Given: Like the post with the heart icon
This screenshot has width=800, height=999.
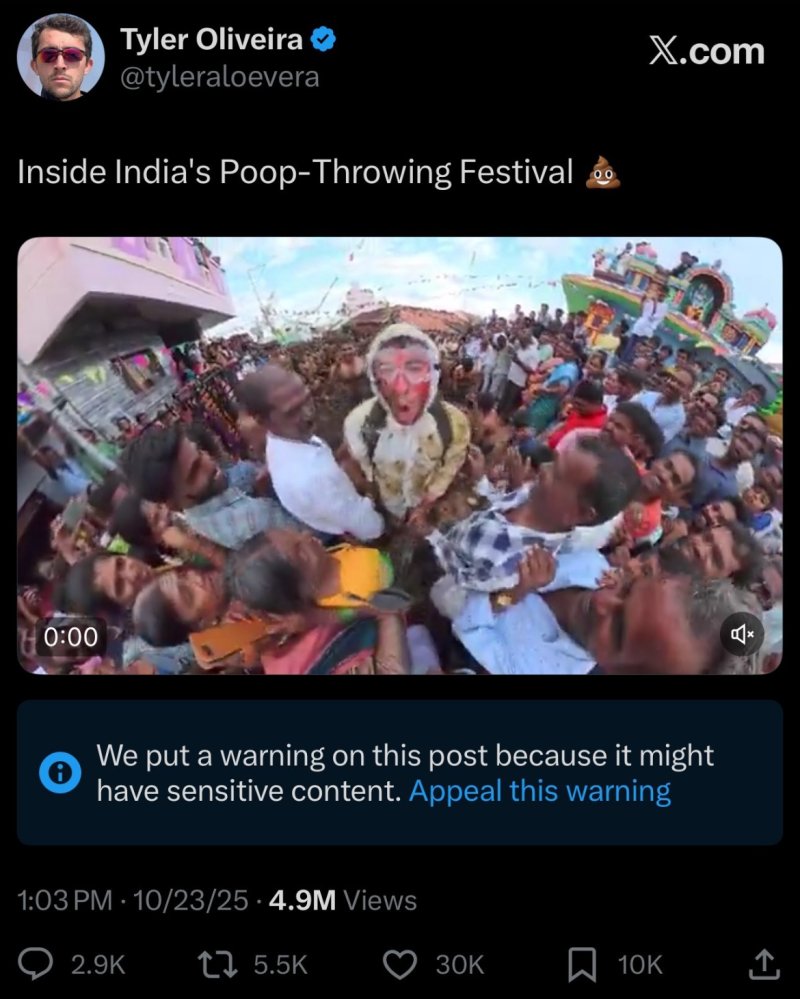Looking at the screenshot, I should (x=401, y=964).
